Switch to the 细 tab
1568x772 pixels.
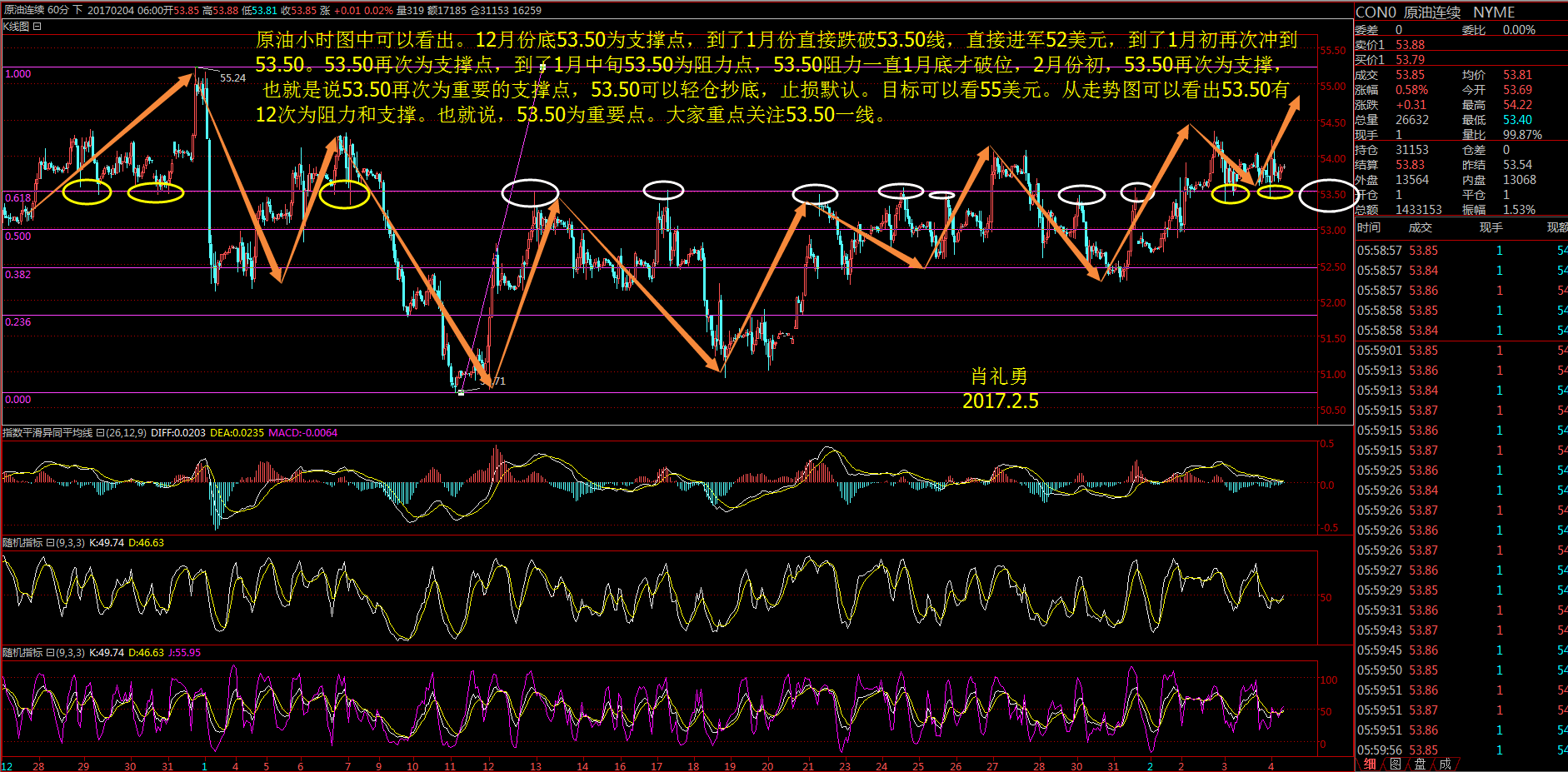coord(1370,764)
